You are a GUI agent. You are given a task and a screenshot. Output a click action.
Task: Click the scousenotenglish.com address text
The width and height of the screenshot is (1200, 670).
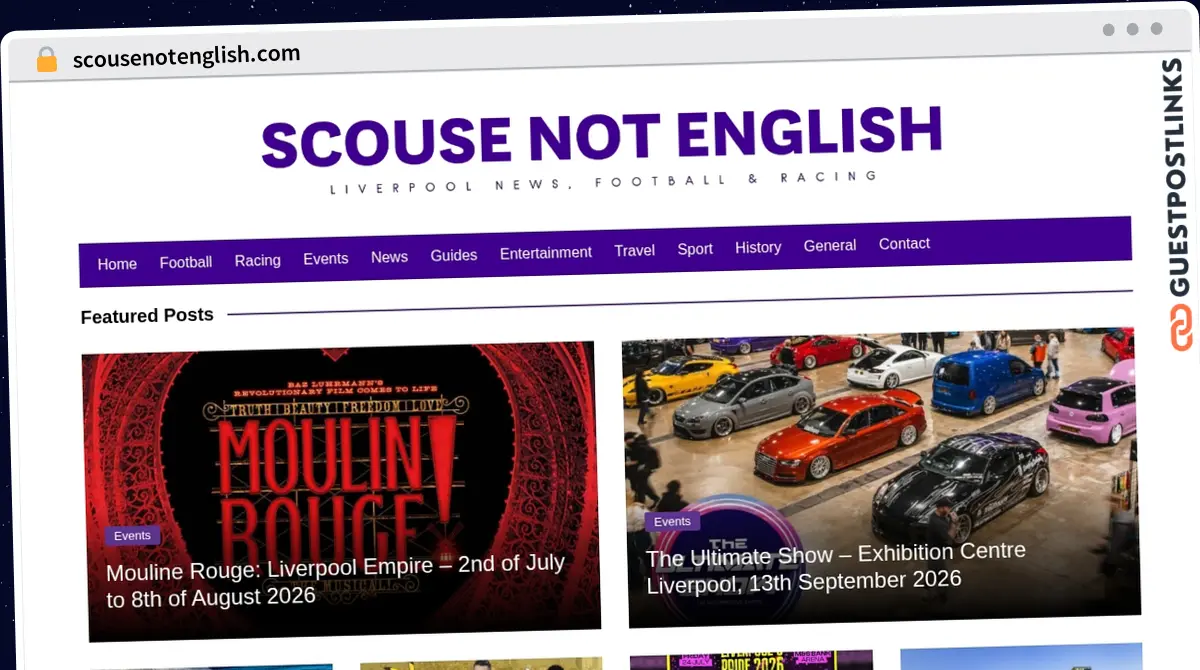186,56
